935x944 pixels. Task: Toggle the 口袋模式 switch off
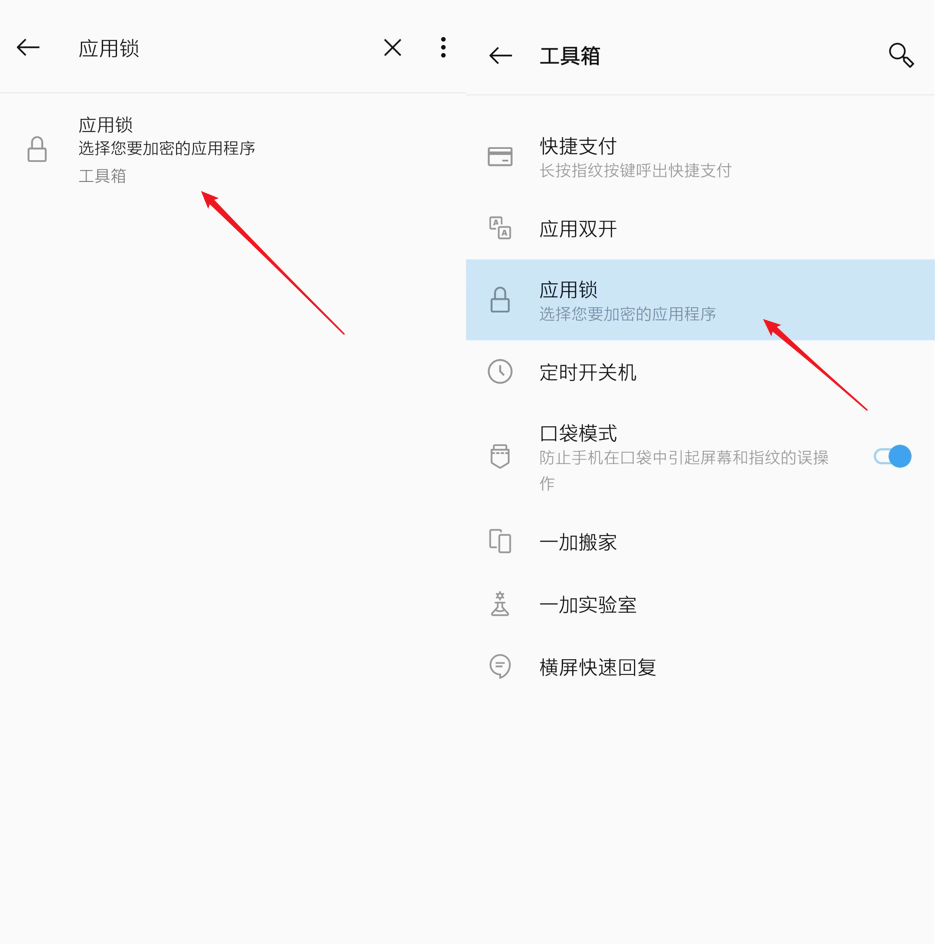[892, 456]
